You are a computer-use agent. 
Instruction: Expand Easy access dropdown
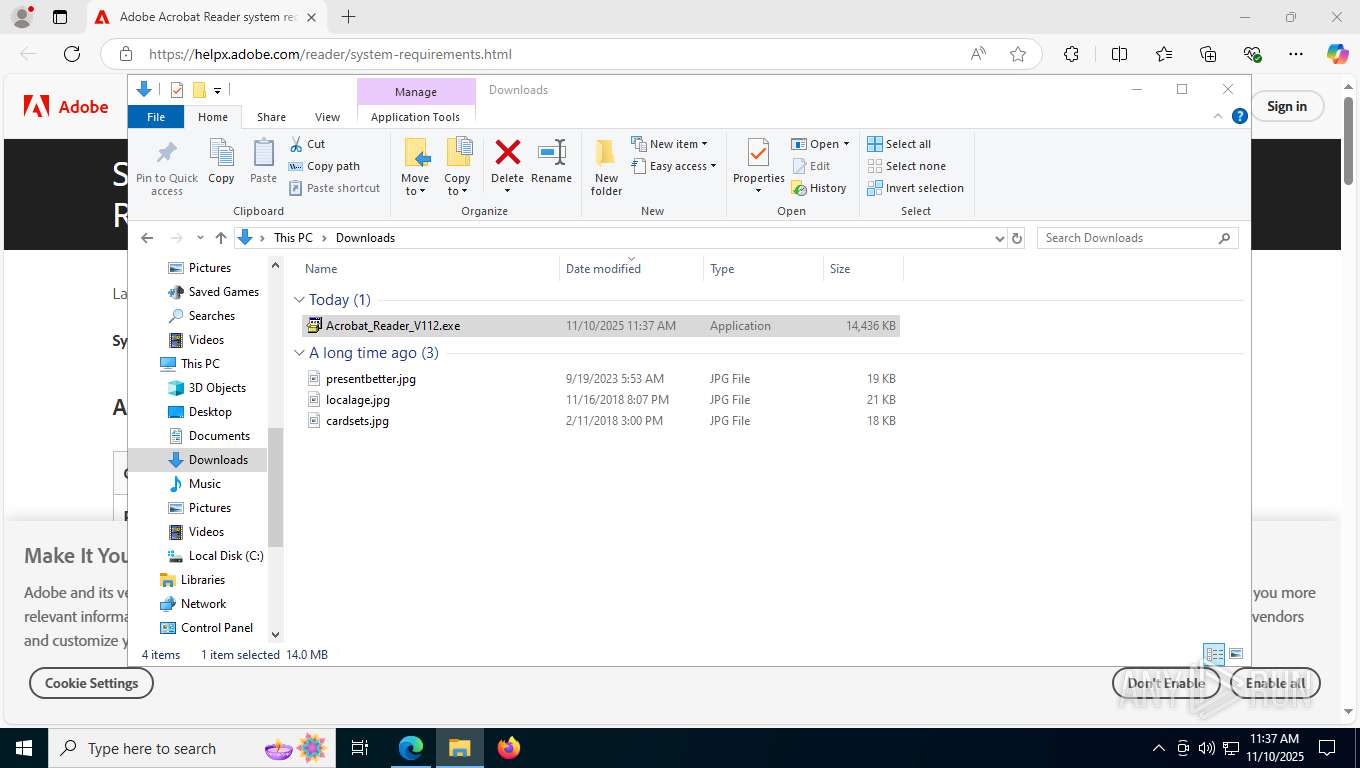pyautogui.click(x=673, y=166)
